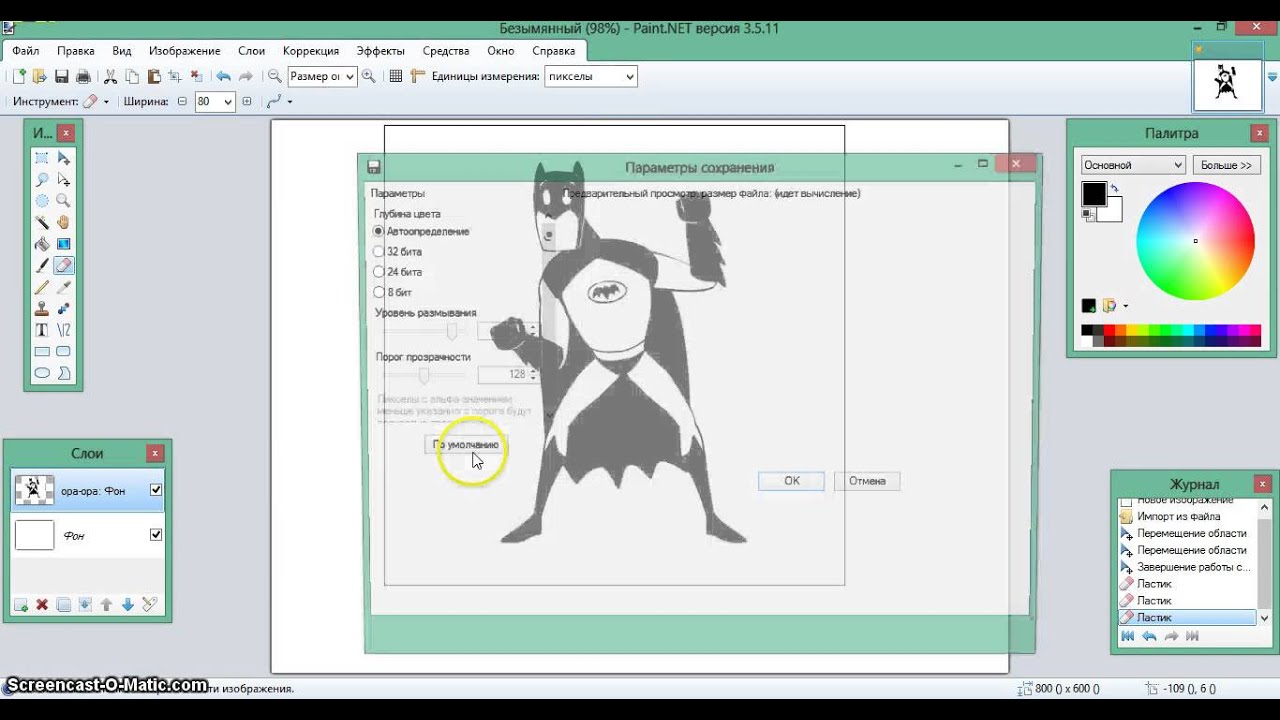Open the Основной color mode dropdown

pos(1133,165)
